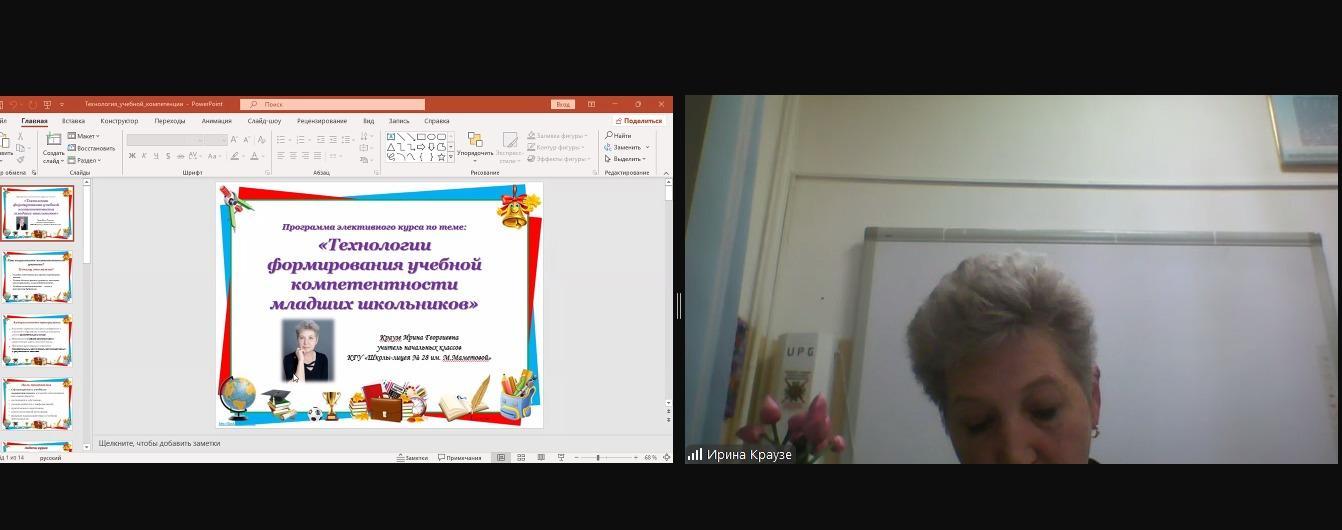The height and width of the screenshot is (530, 1342).
Task: Open the Макет (Layout) dropdown
Action: (86, 136)
